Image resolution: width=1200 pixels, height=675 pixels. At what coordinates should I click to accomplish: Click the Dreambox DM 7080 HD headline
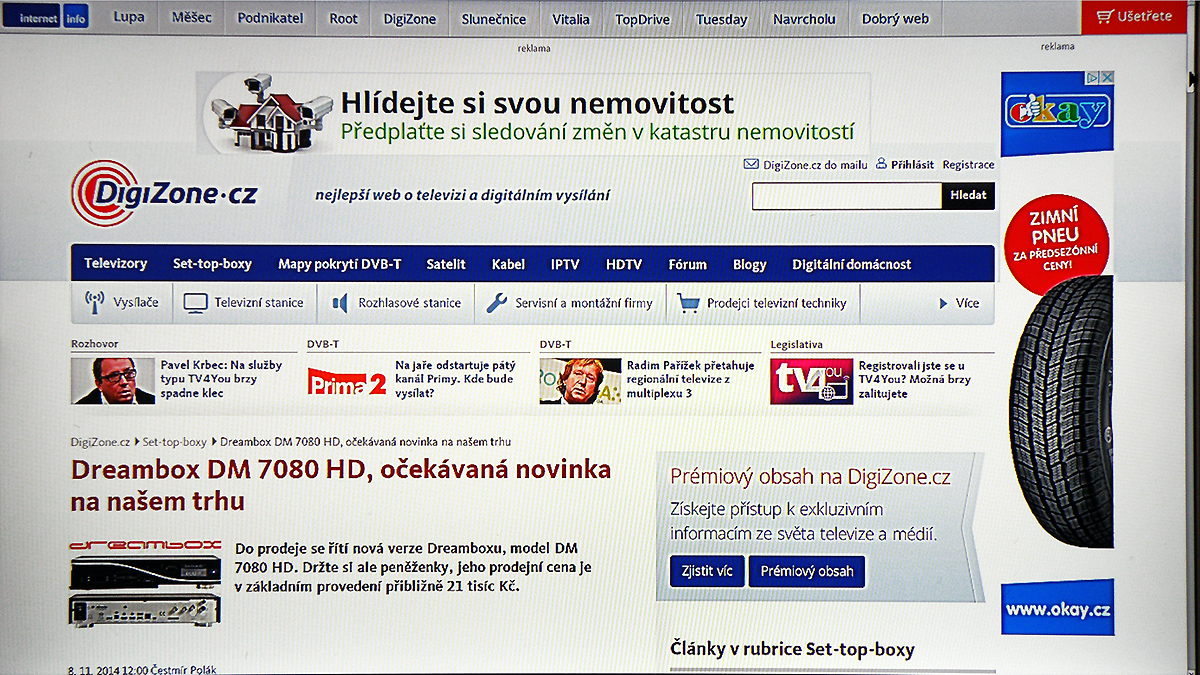[340, 484]
